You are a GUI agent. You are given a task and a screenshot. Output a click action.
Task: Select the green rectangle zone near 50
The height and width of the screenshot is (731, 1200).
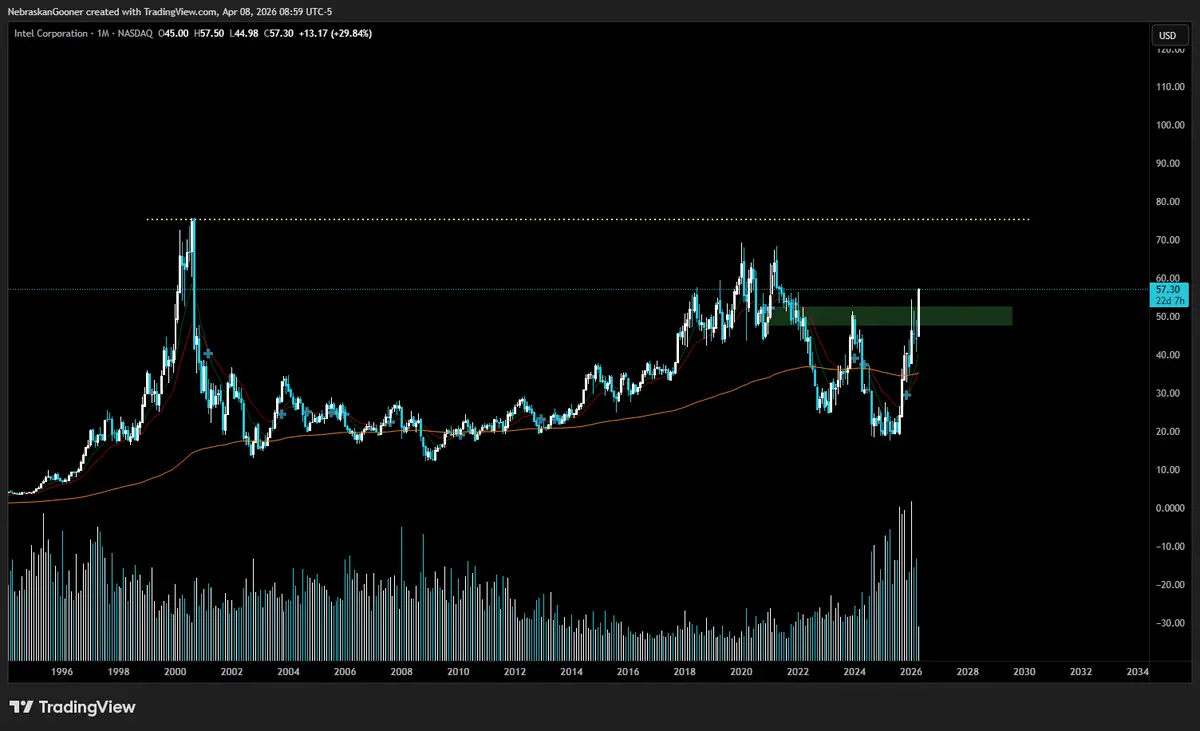pos(890,315)
